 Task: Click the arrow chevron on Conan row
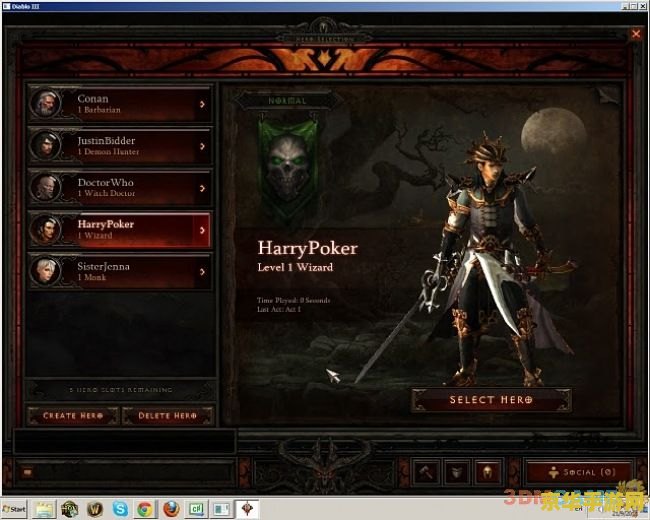coord(202,104)
